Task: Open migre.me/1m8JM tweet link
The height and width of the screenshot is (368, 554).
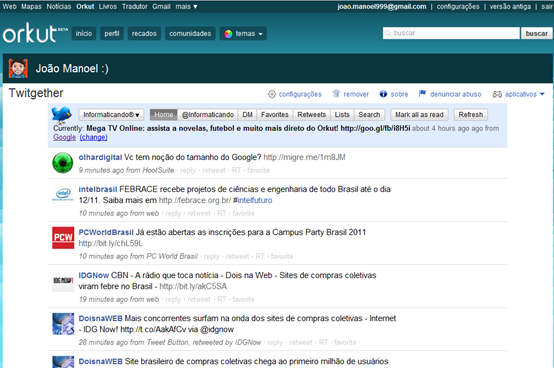Action: pos(304,157)
